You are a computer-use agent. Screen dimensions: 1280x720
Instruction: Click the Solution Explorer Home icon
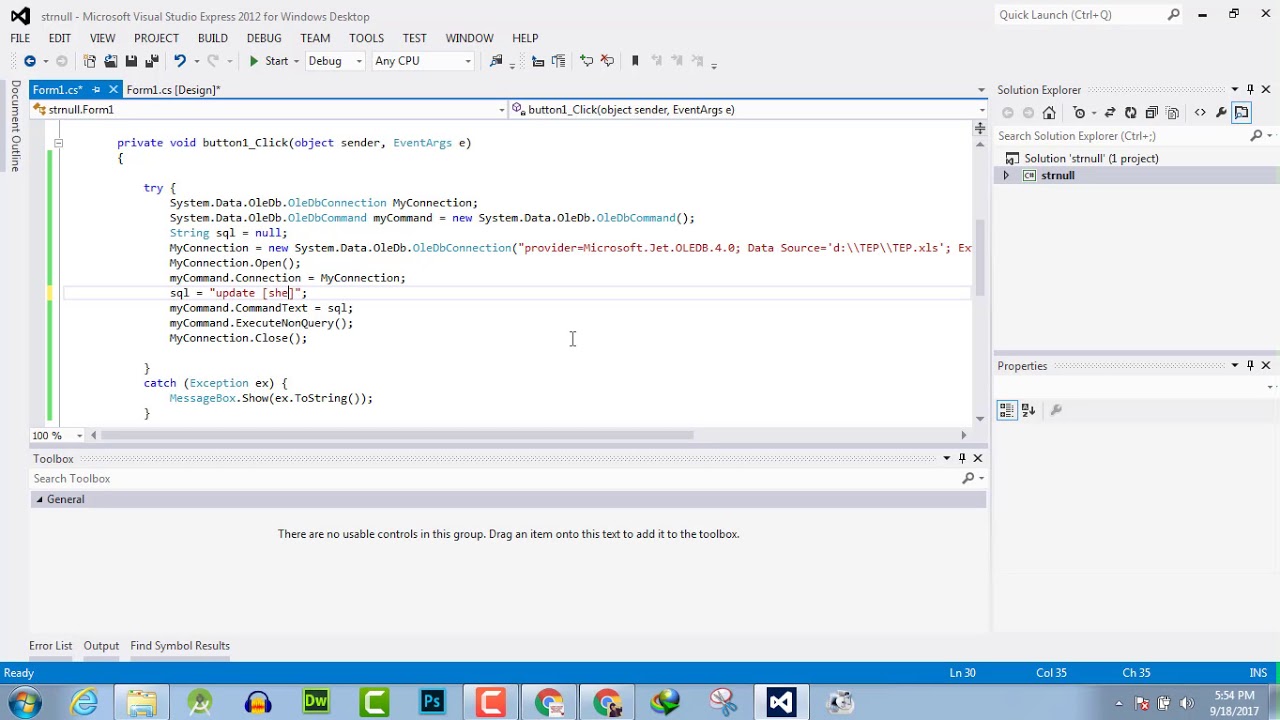point(1049,113)
